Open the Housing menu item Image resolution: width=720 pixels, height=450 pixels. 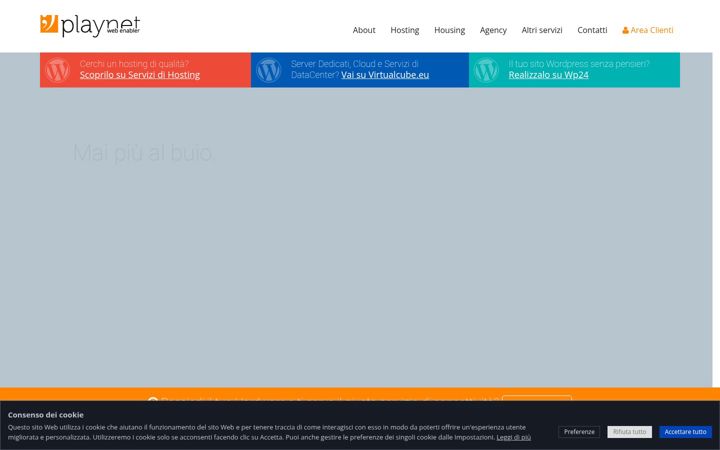(x=450, y=30)
